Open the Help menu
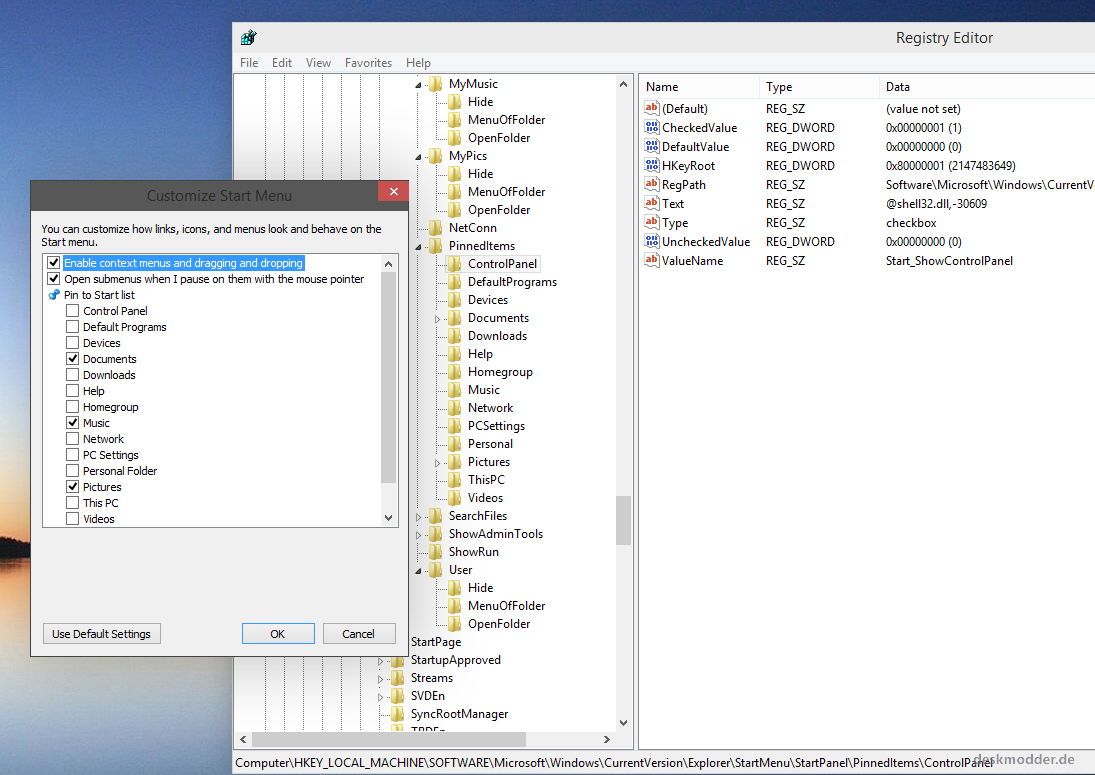The height and width of the screenshot is (775, 1095). click(x=418, y=63)
